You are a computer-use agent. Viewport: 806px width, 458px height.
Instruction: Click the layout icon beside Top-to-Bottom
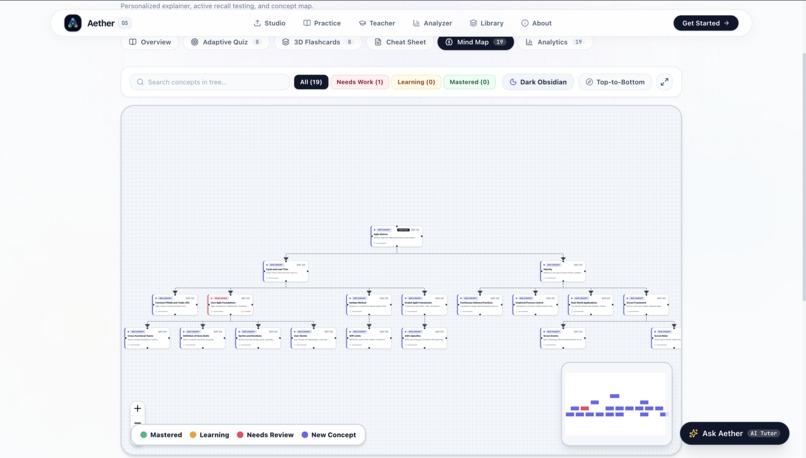click(x=589, y=82)
